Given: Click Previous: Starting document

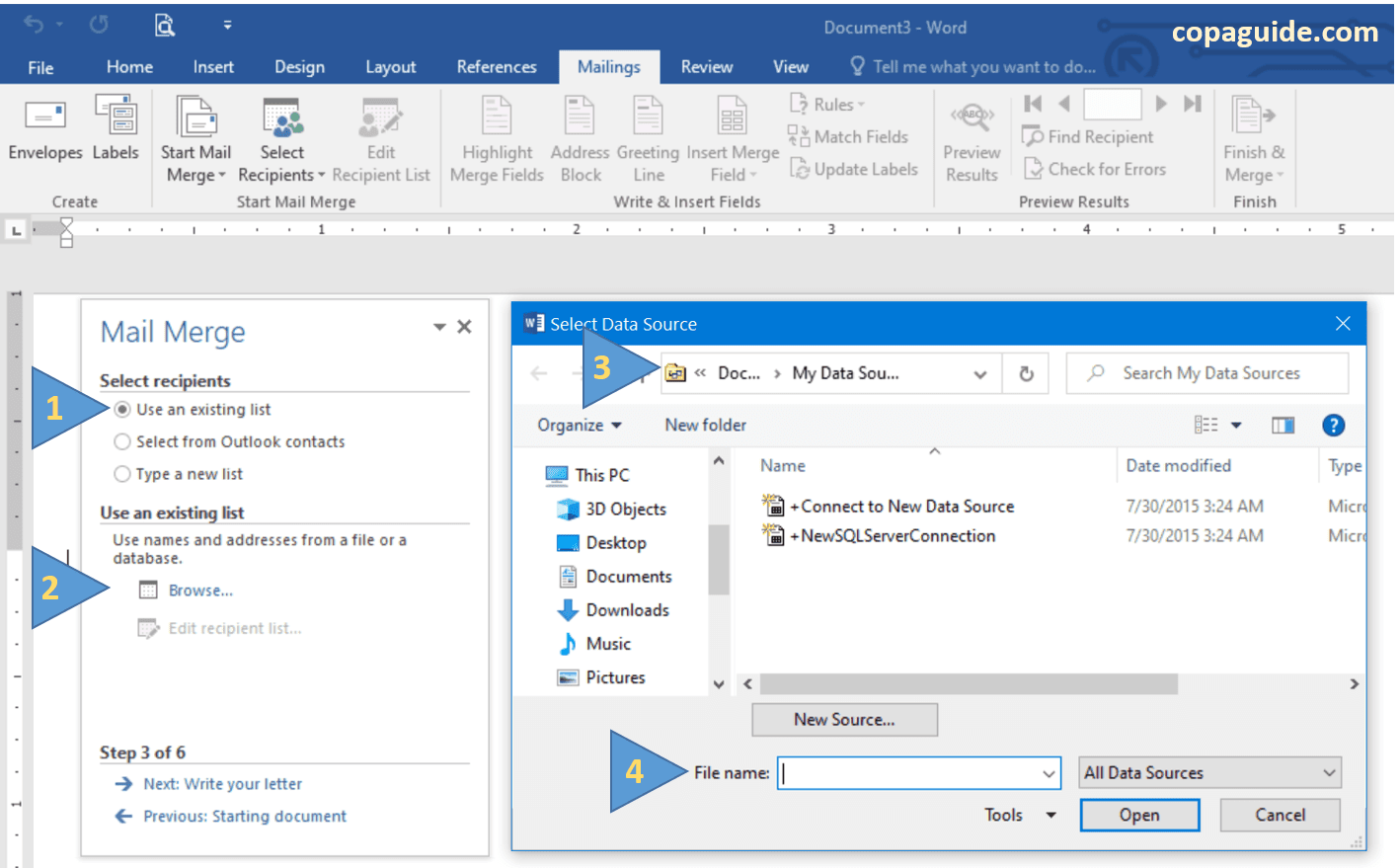Looking at the screenshot, I should pyautogui.click(x=245, y=817).
